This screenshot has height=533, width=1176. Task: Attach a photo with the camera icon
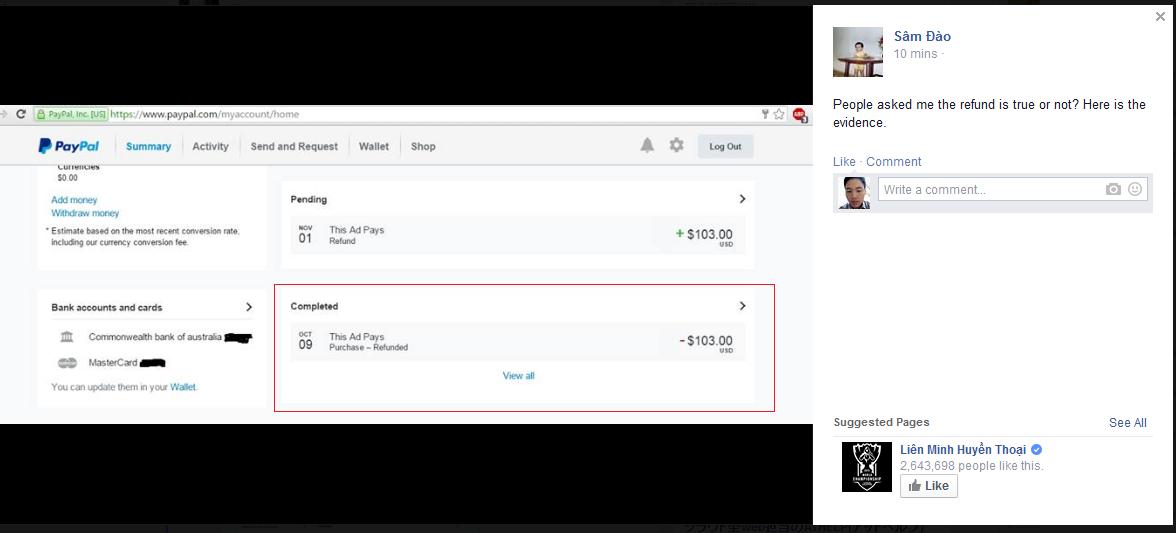tap(1113, 190)
